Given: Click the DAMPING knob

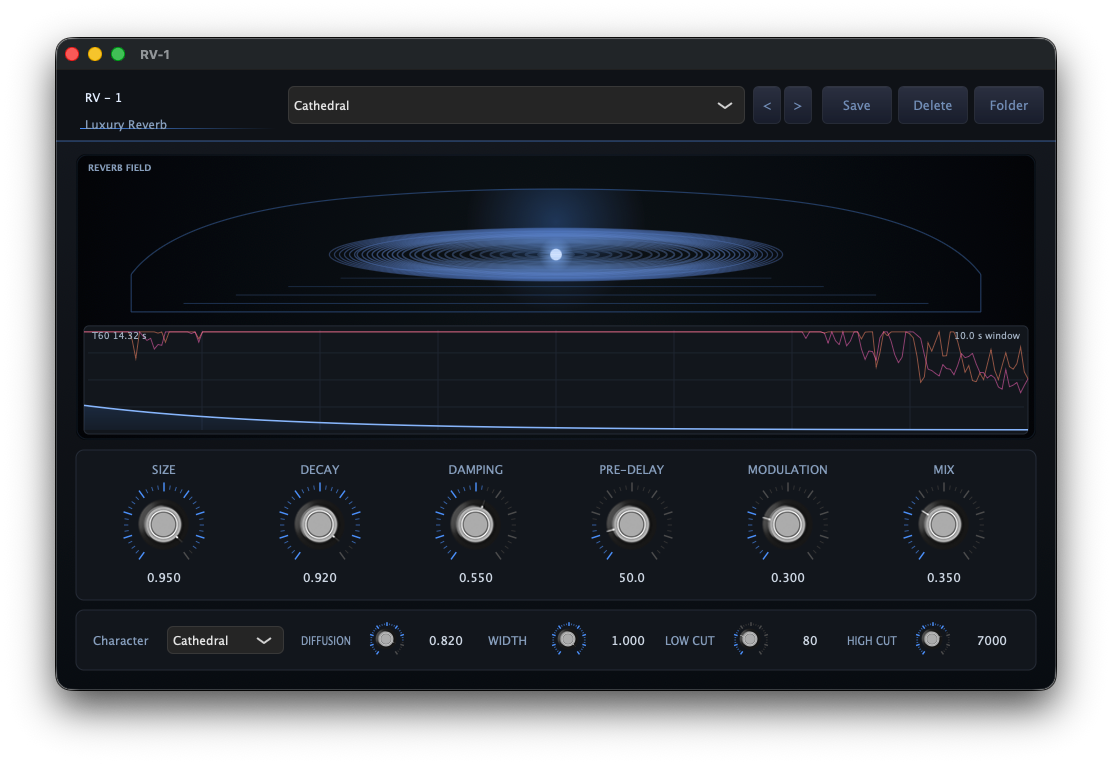Looking at the screenshot, I should (476, 524).
